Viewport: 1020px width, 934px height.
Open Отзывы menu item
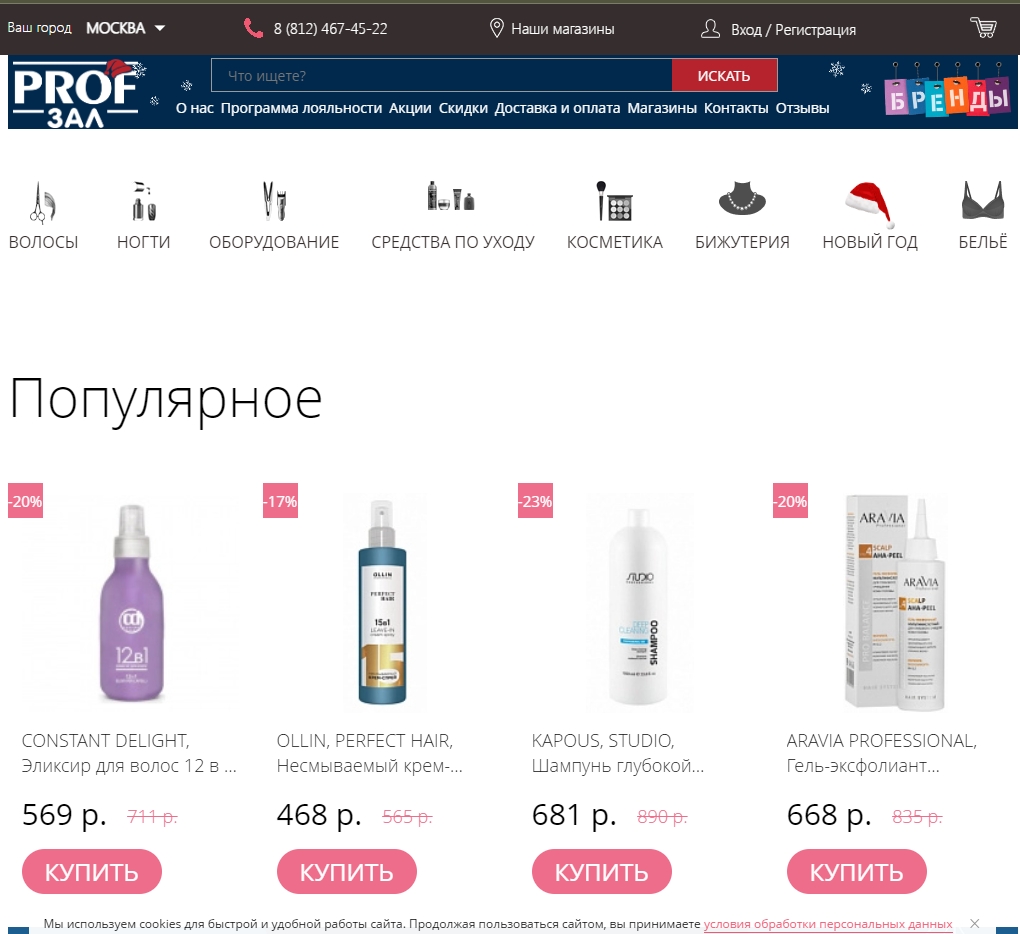[802, 108]
